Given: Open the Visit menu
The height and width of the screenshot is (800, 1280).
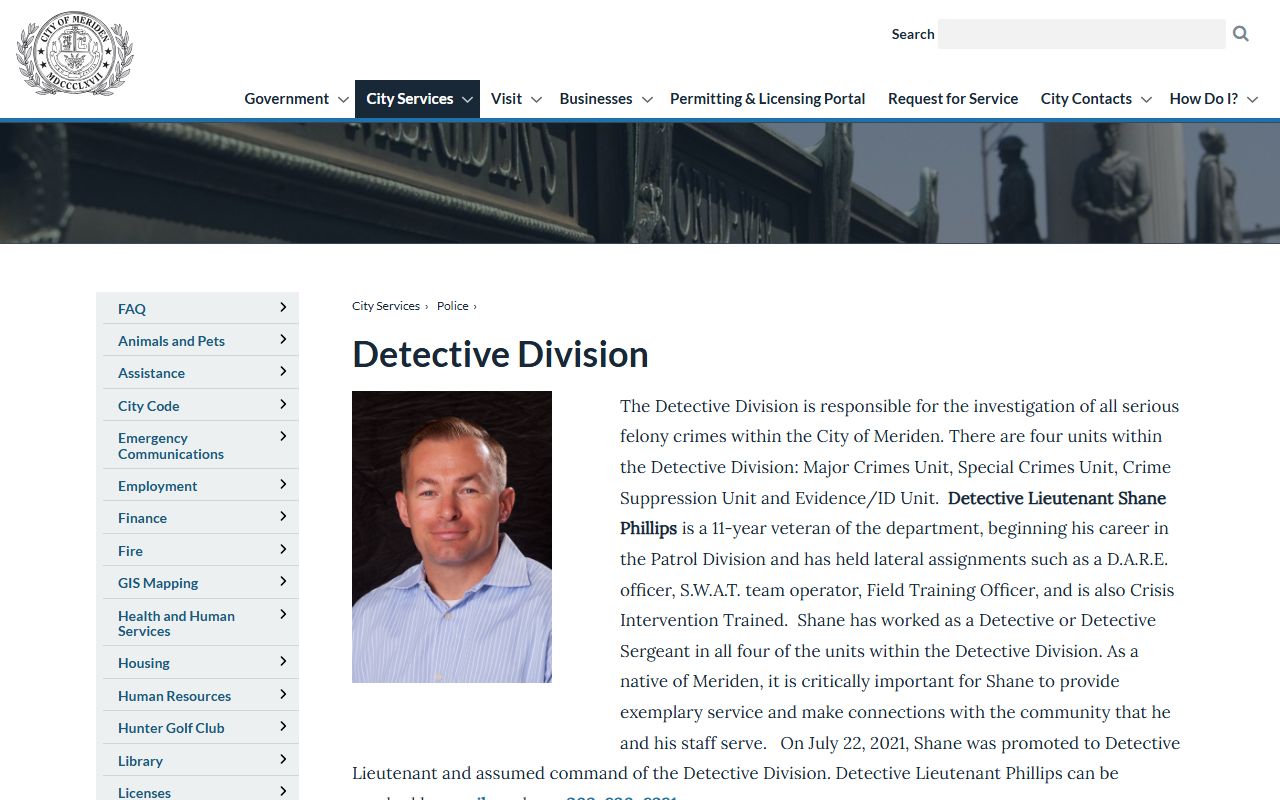Looking at the screenshot, I should point(506,98).
